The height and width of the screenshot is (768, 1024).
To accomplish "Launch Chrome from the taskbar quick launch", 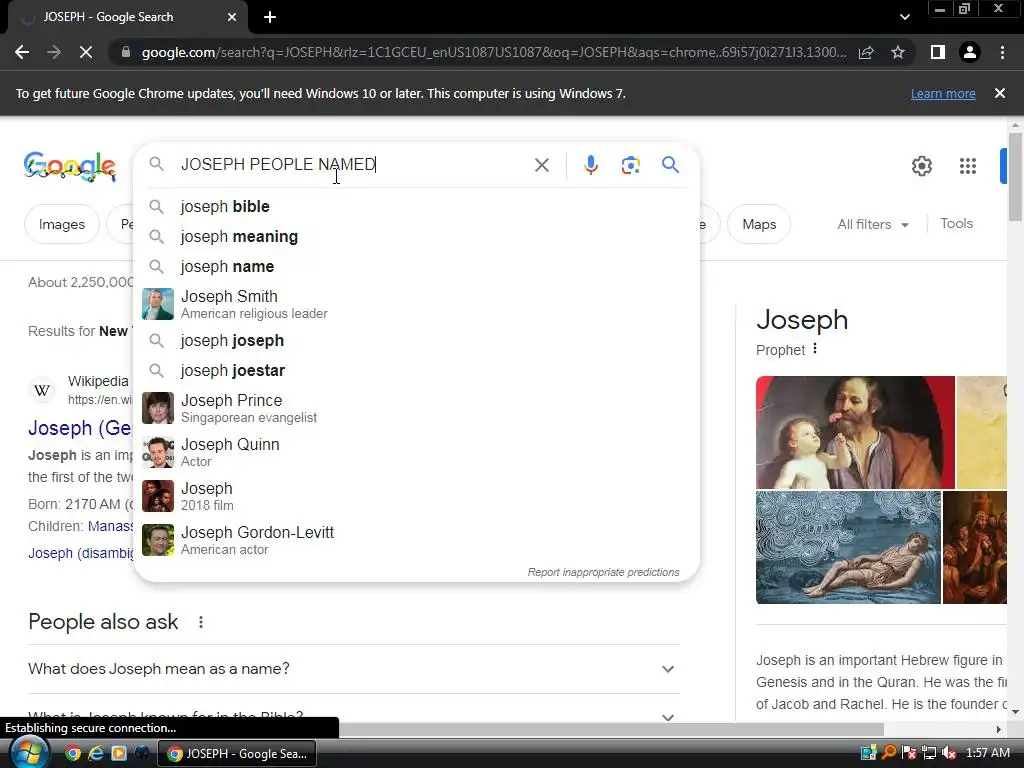I will (73, 753).
